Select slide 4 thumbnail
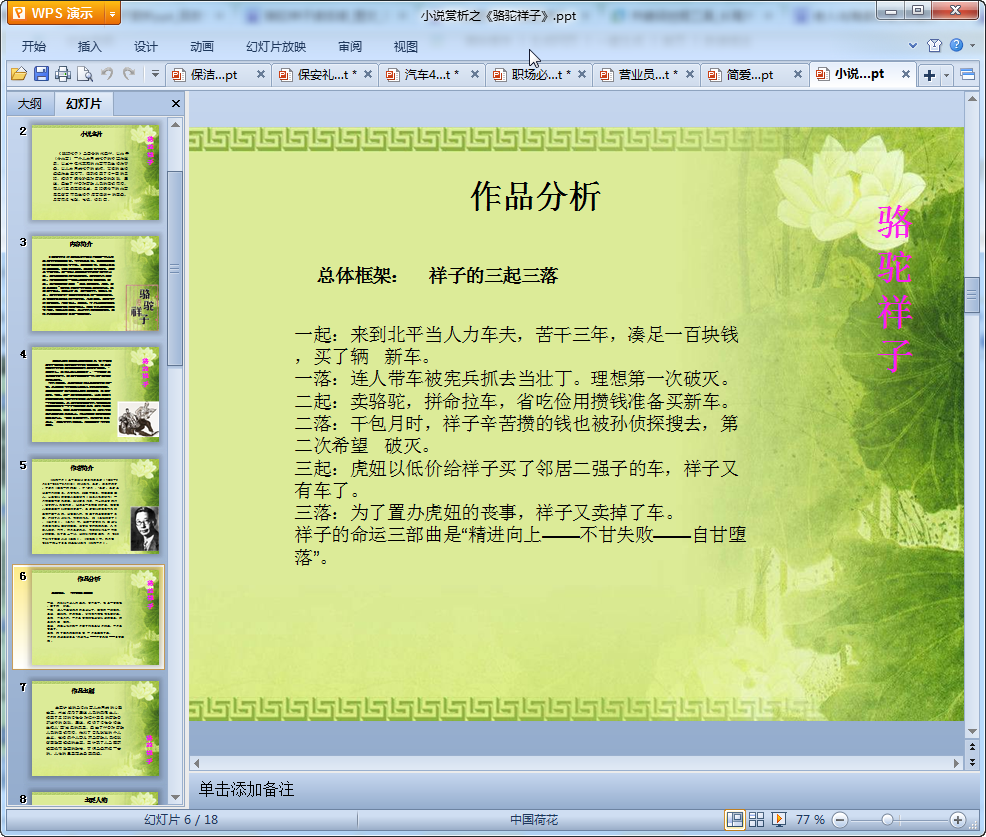Screen dimensions: 986x837 [95, 395]
